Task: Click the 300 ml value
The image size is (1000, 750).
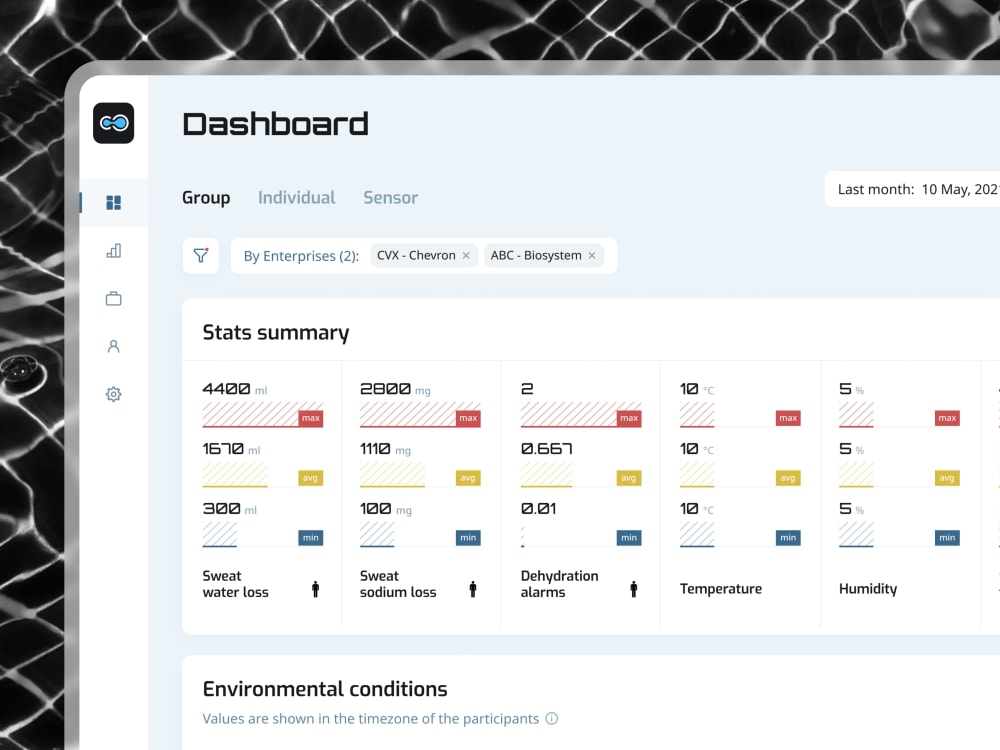Action: coord(230,509)
